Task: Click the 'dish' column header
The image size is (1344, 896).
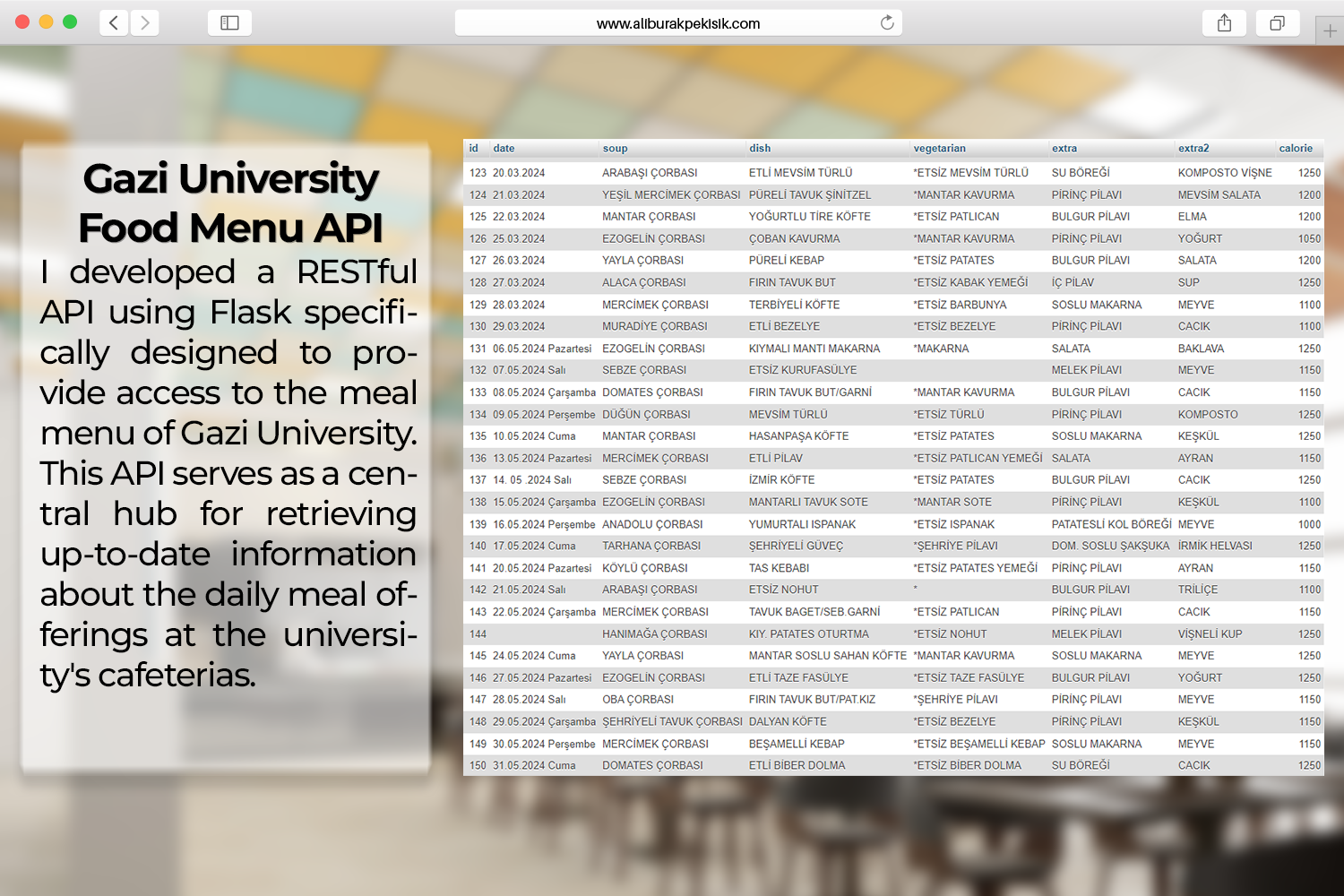Action: tap(760, 149)
